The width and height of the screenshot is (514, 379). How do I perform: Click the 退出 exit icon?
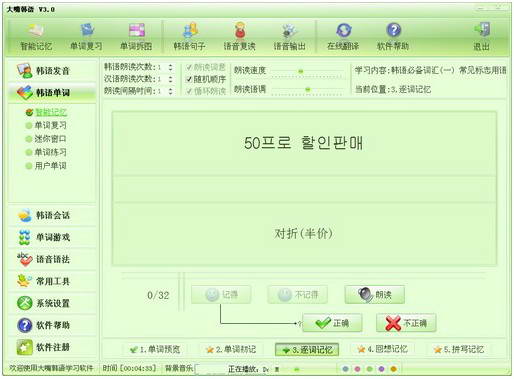tap(482, 37)
